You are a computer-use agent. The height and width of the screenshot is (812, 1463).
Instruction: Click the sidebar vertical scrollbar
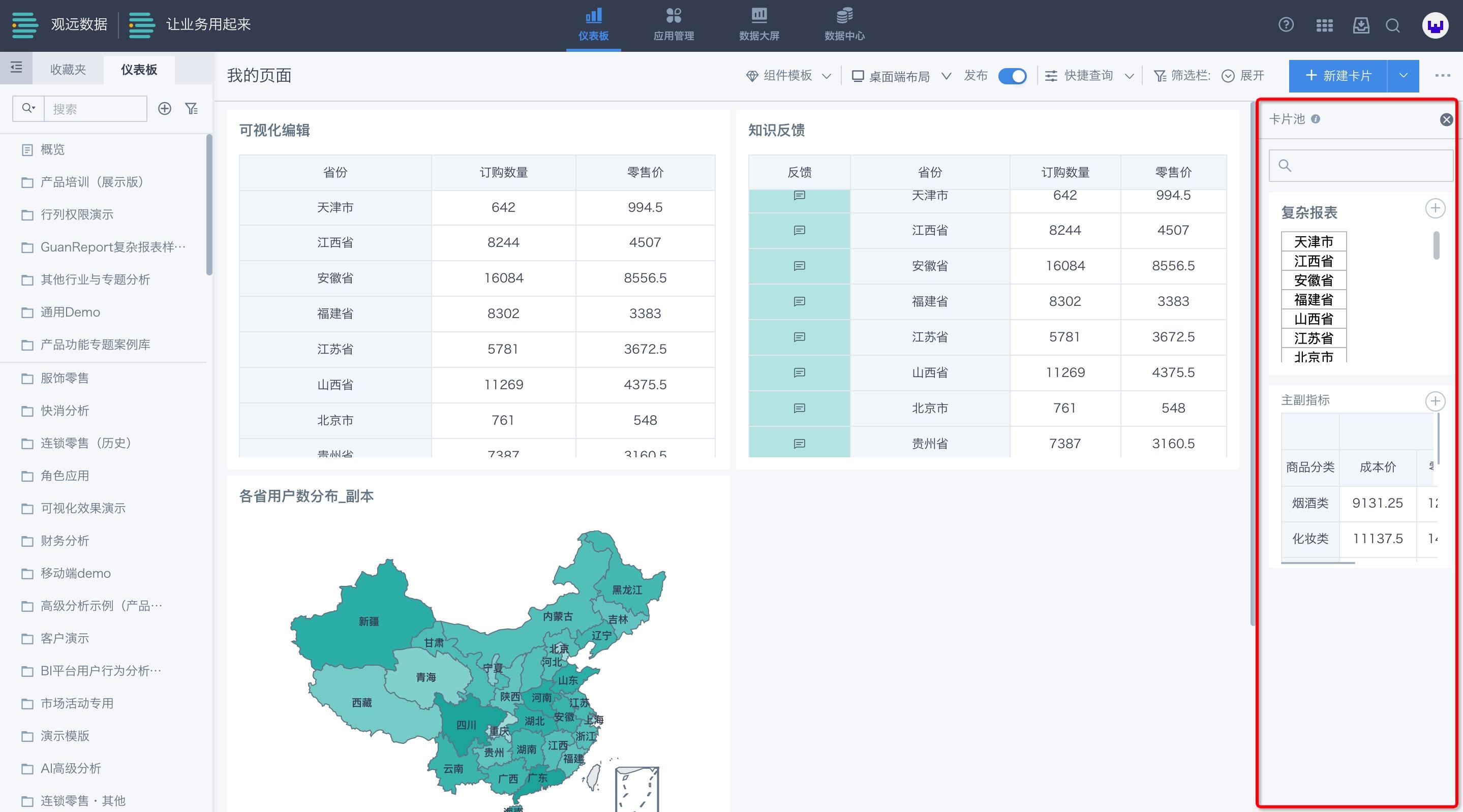tap(209, 204)
